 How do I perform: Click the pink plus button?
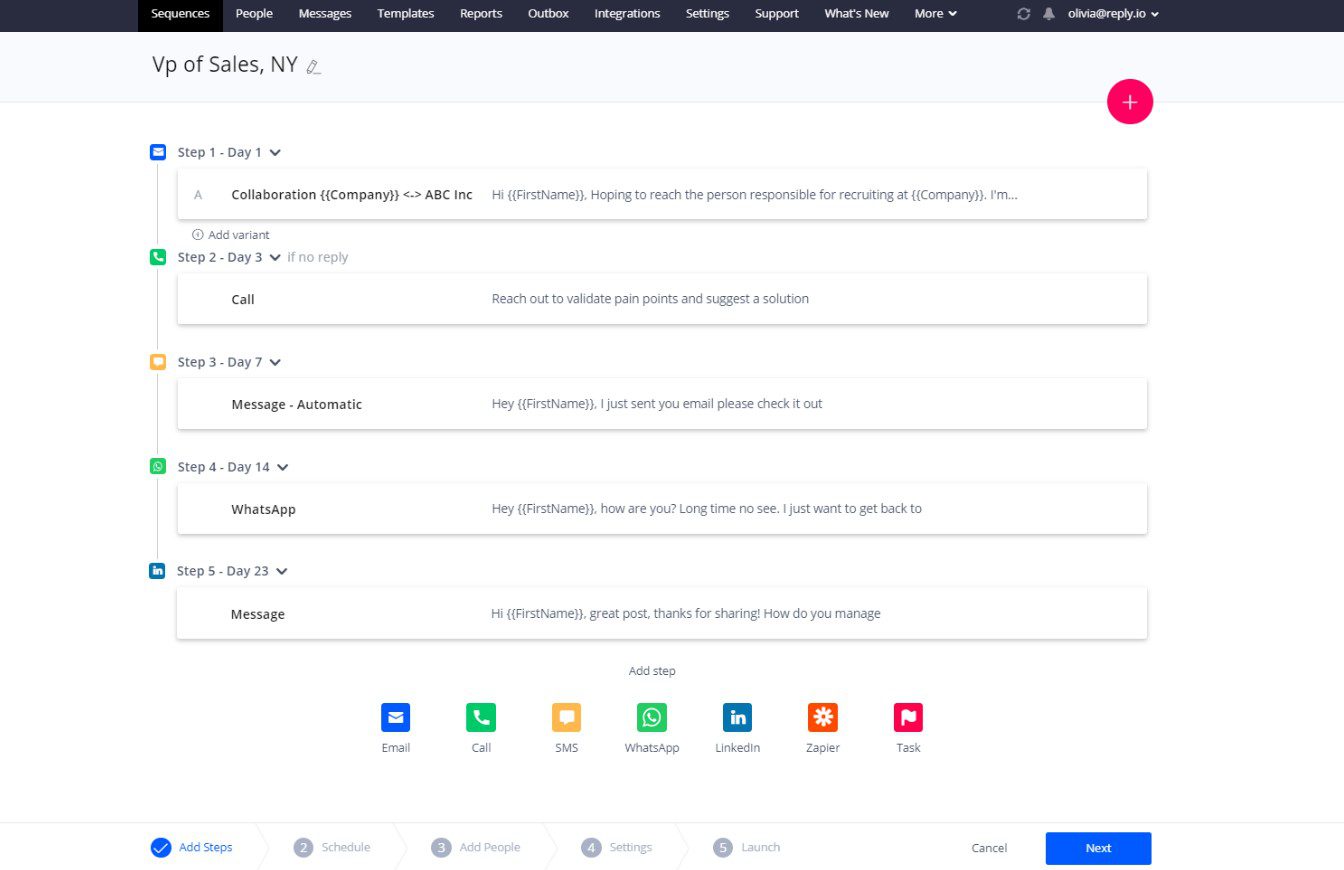pos(1130,102)
